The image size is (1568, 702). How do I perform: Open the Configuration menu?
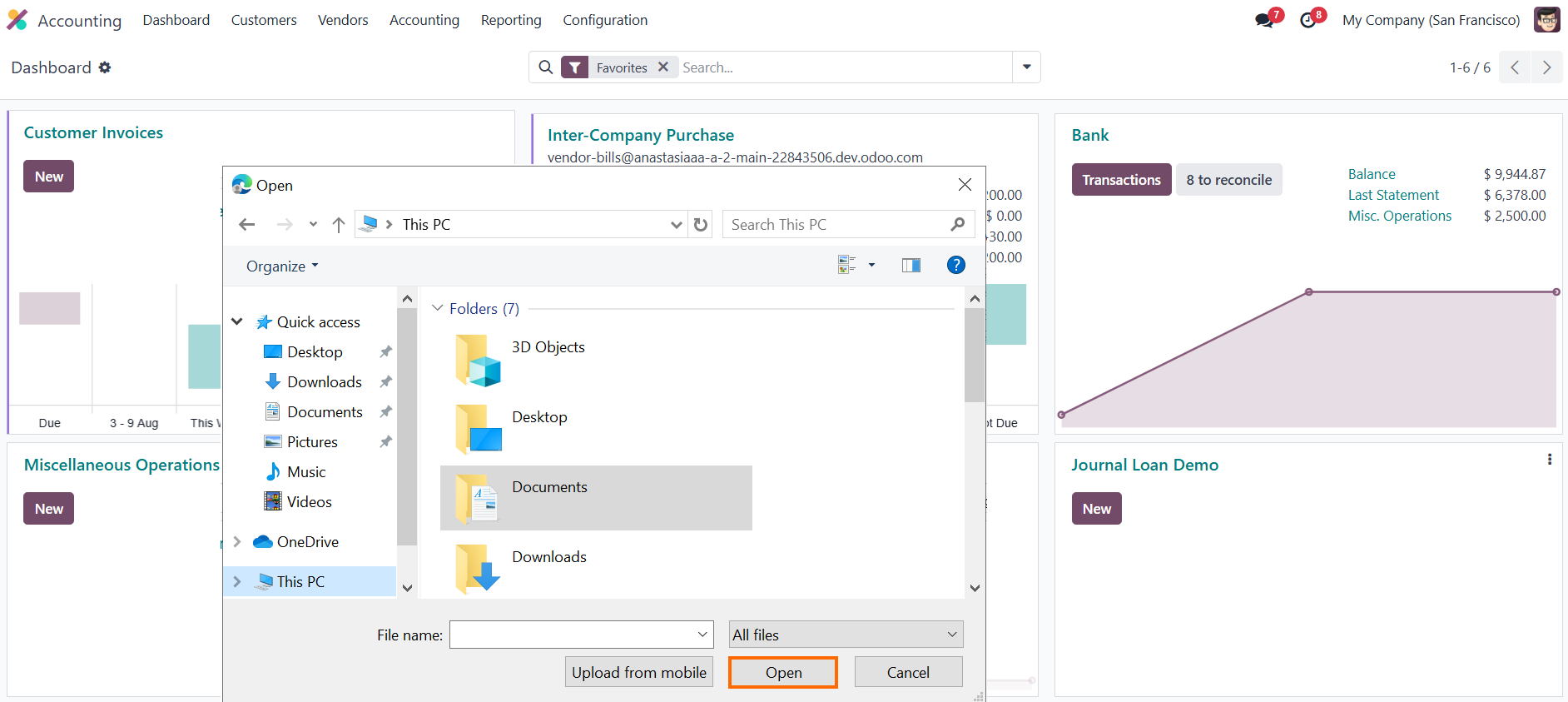[605, 20]
